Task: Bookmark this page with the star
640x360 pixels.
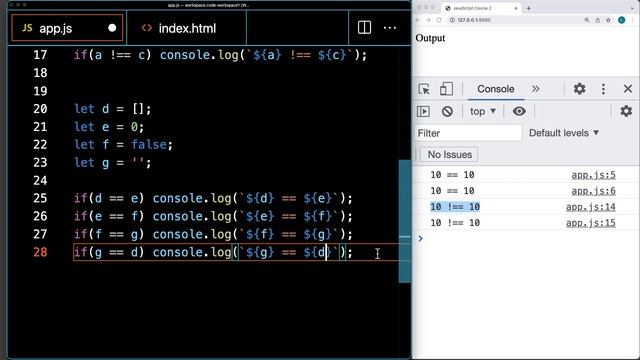Action: (609, 20)
